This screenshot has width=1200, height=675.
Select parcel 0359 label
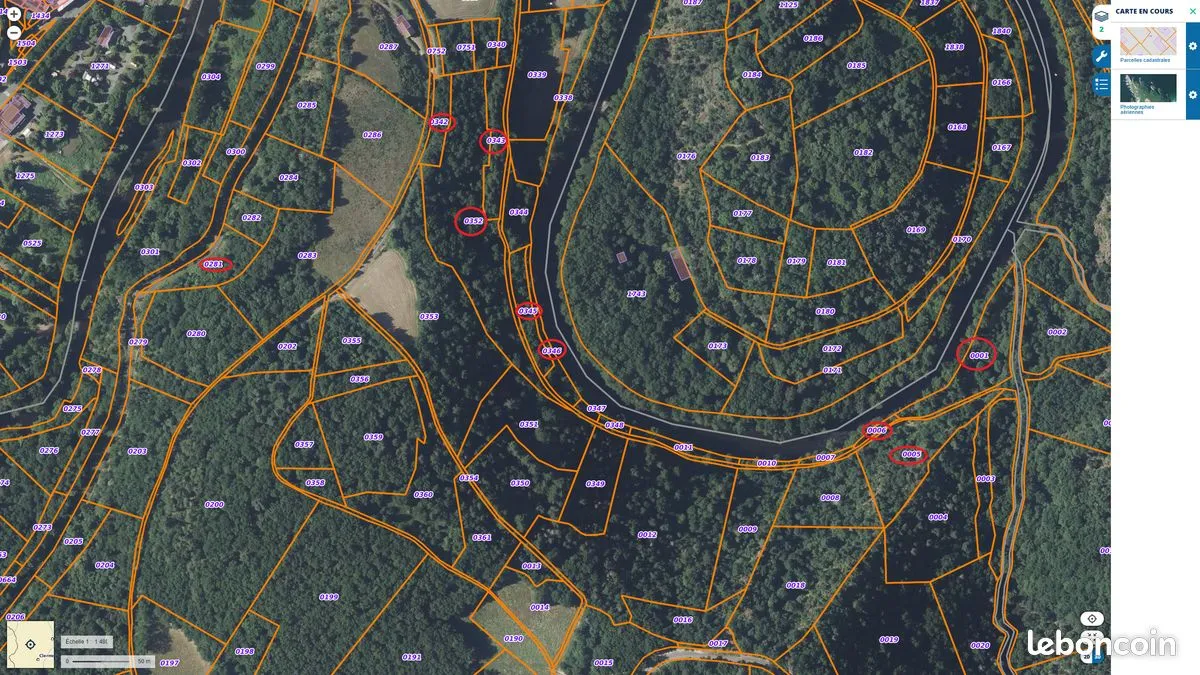[x=373, y=437]
